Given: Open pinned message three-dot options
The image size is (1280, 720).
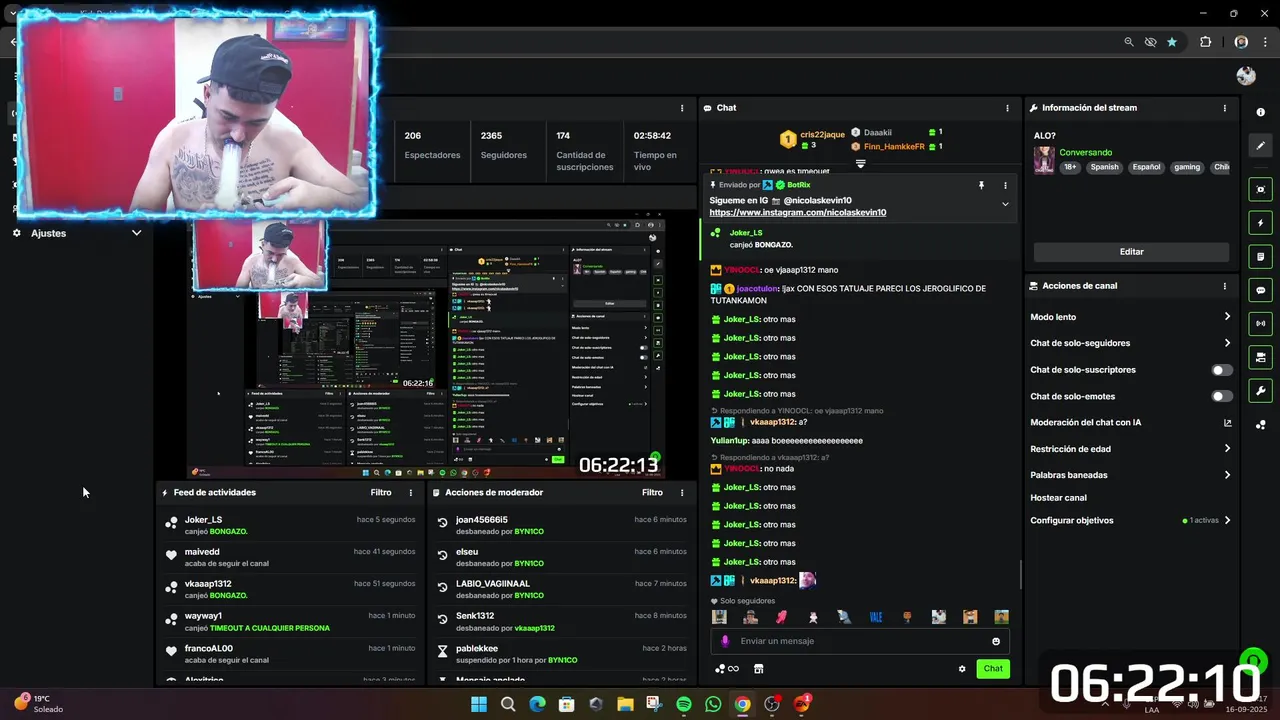Looking at the screenshot, I should [1005, 185].
